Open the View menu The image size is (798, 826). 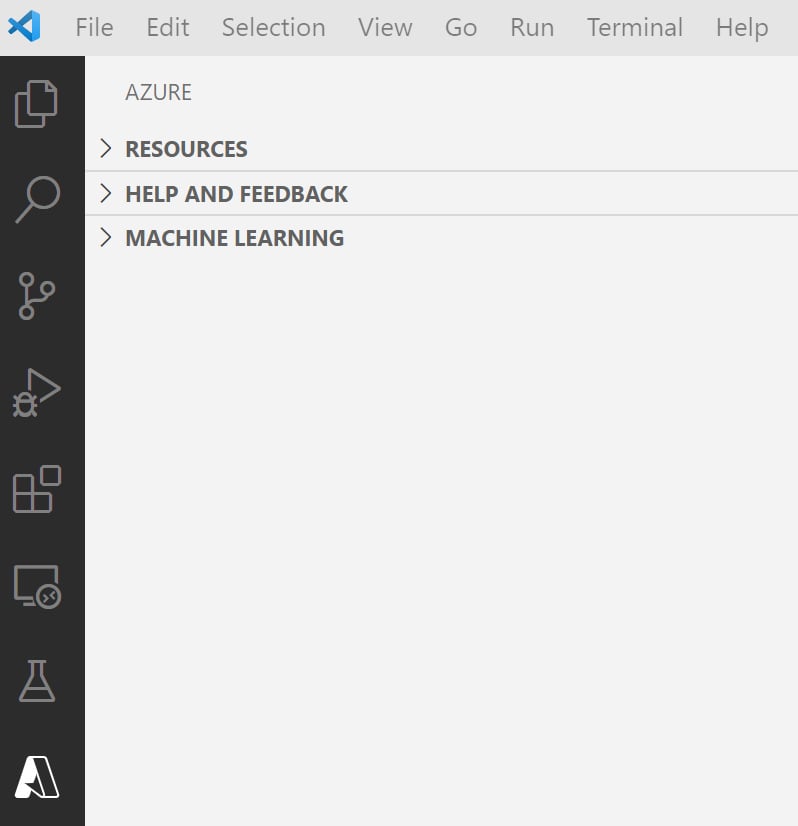[x=385, y=27]
